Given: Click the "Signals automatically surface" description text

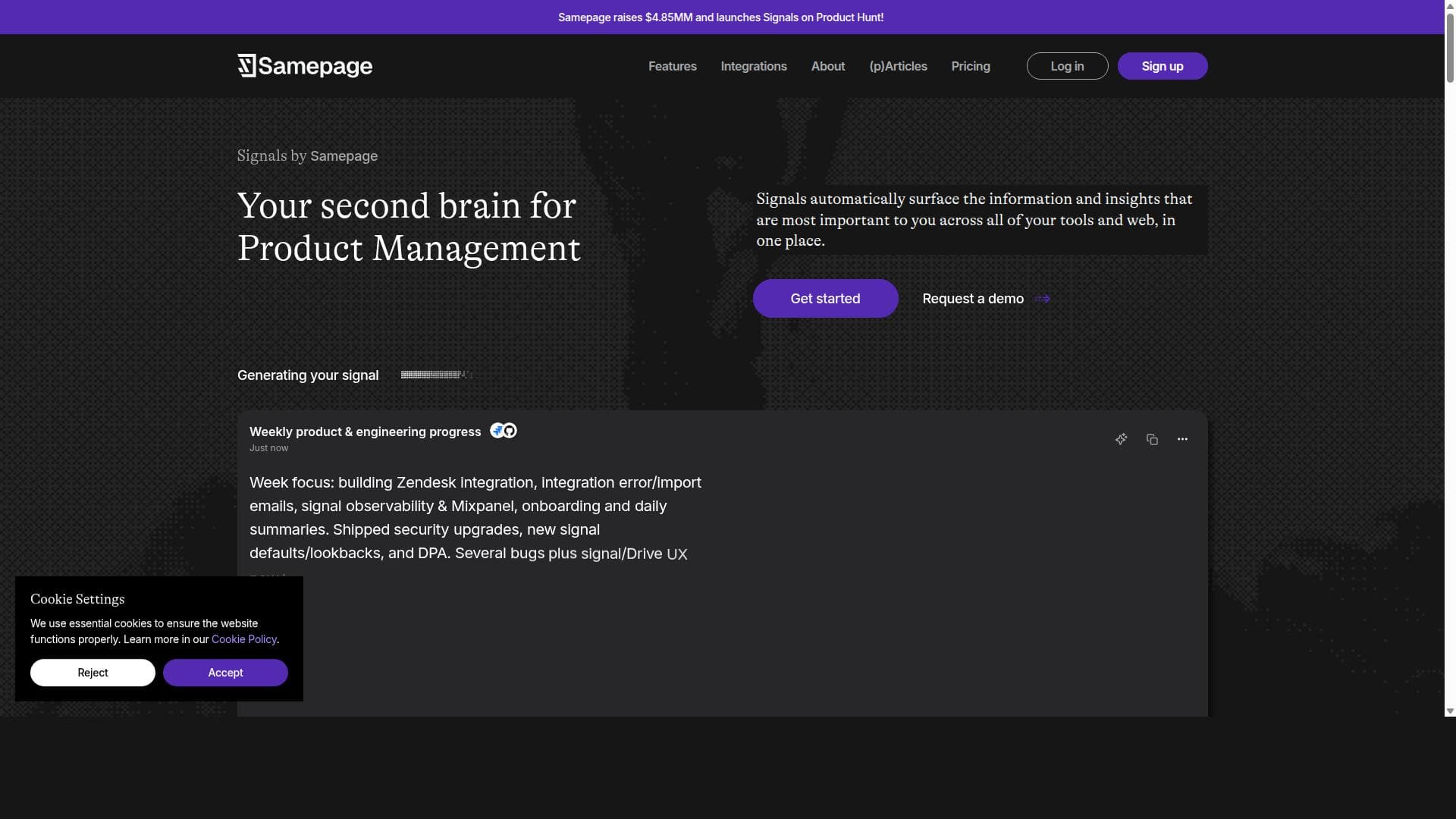Looking at the screenshot, I should click(x=974, y=220).
